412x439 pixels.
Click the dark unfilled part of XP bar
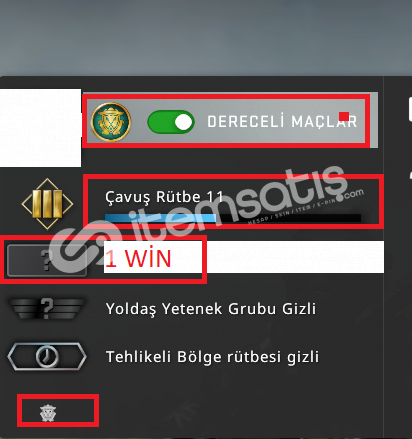pos(288,218)
